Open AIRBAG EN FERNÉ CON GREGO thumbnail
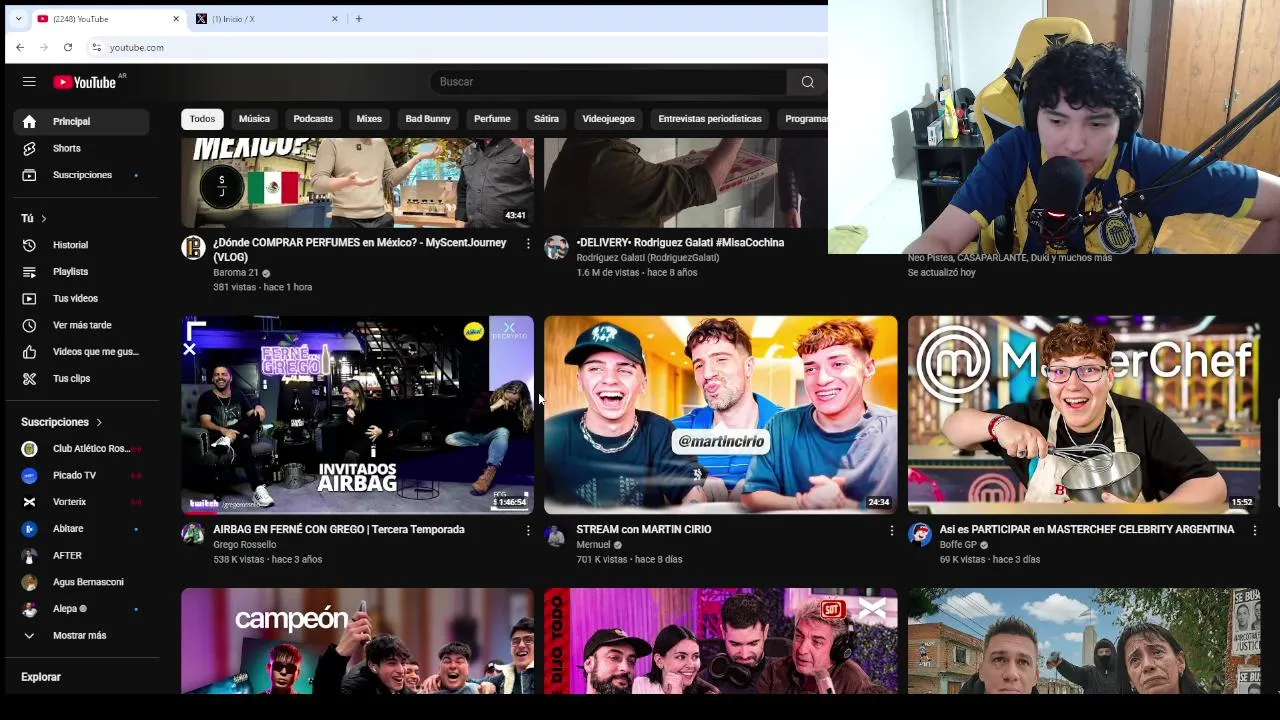 [357, 415]
